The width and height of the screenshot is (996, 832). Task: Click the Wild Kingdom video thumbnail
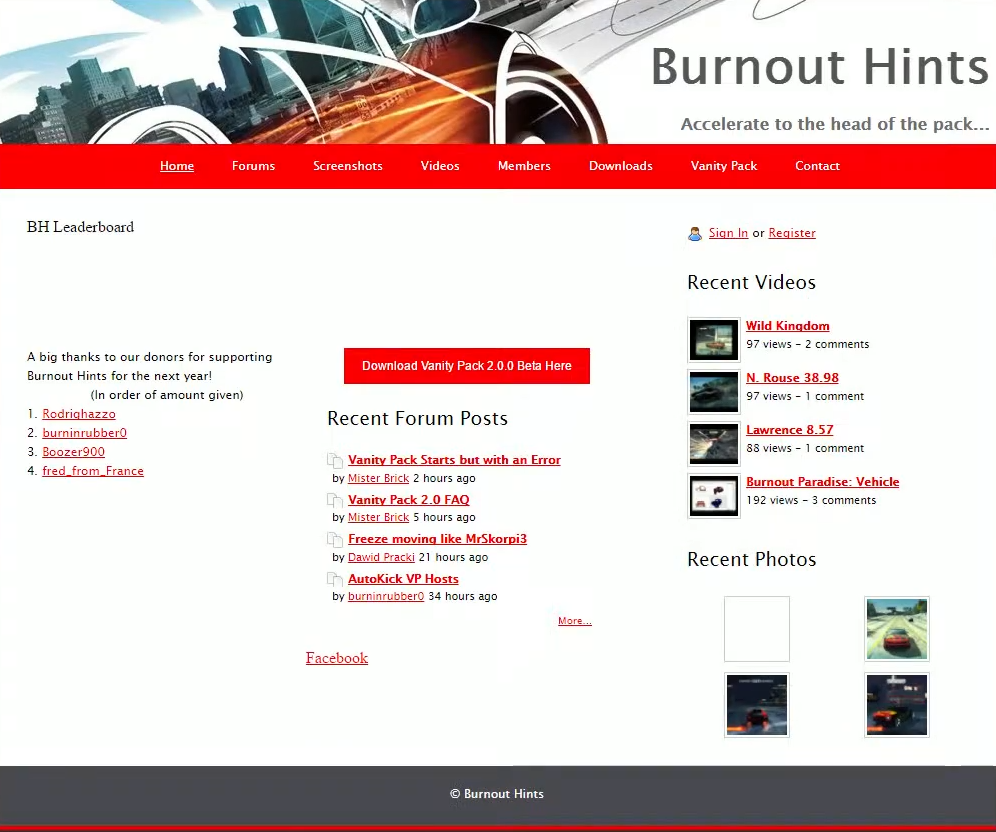pos(714,340)
